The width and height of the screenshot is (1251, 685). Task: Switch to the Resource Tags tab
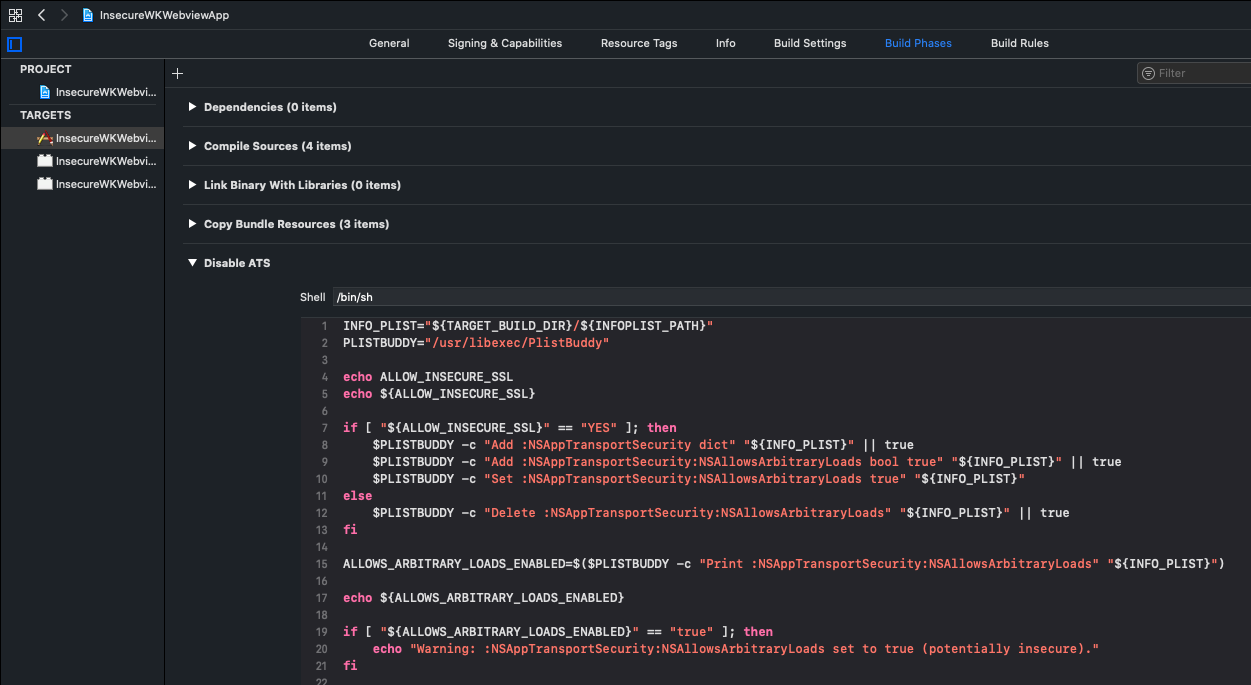pos(639,43)
